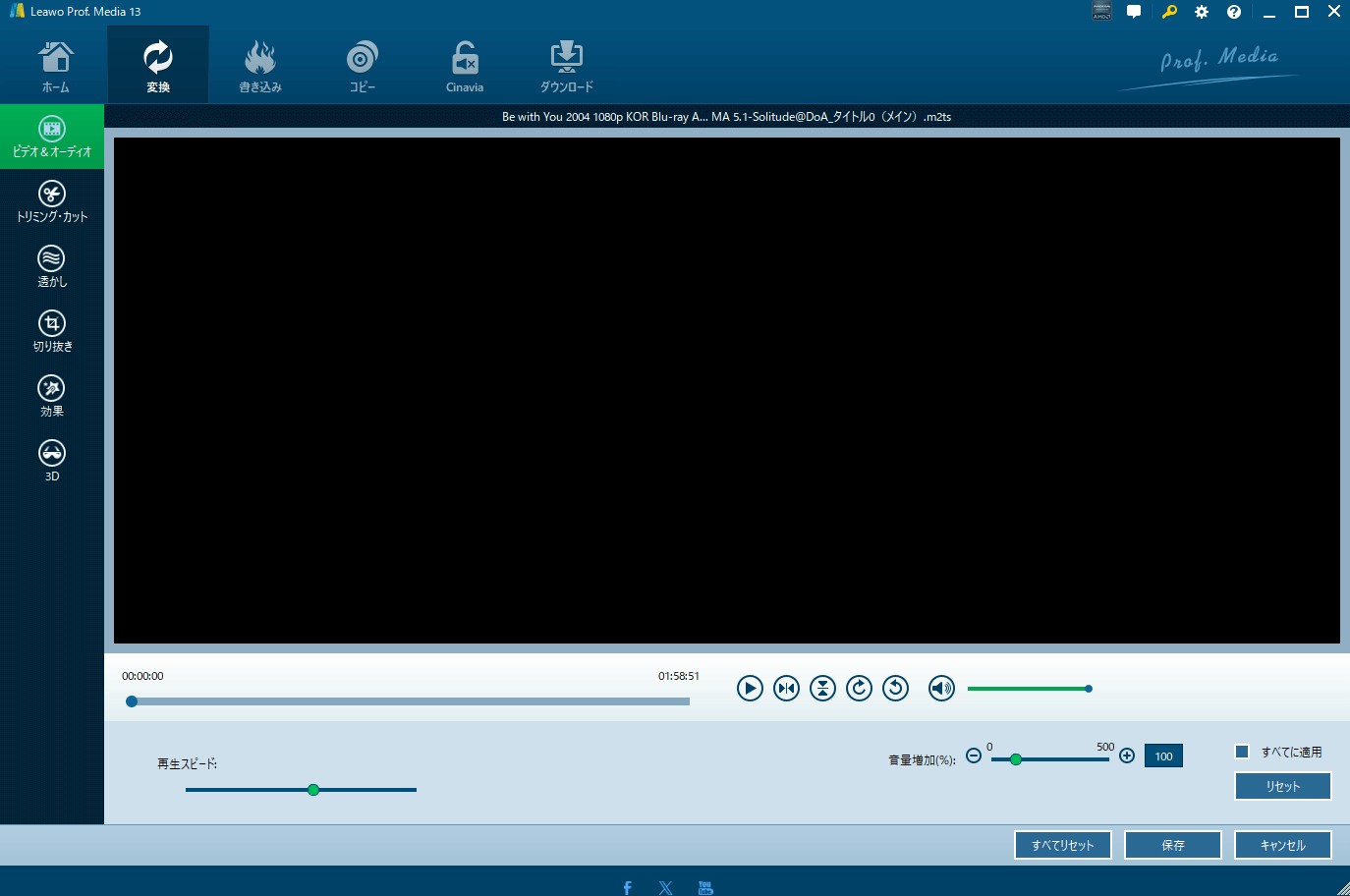
Task: Click the video preview area
Action: (x=727, y=390)
